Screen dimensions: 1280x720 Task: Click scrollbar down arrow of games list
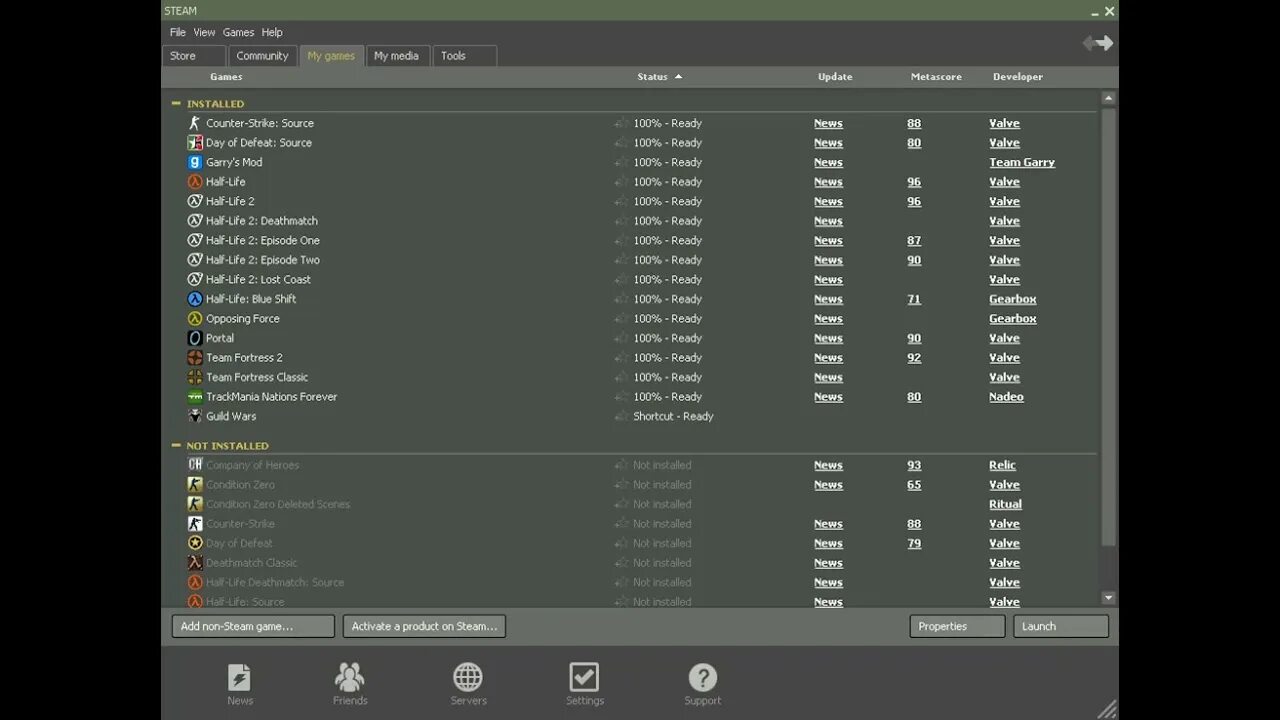click(x=1108, y=598)
